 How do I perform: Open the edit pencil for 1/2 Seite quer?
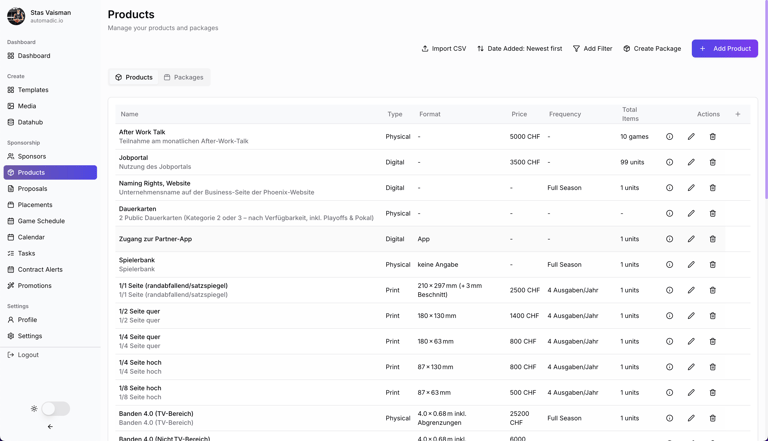pyautogui.click(x=691, y=316)
